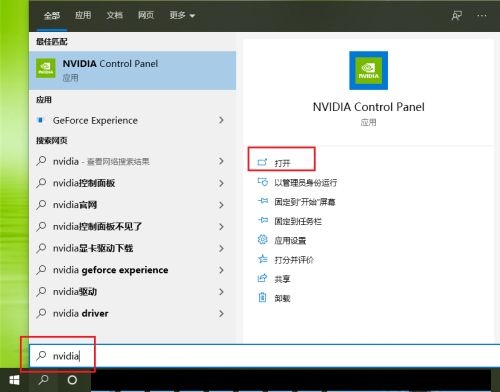Select the 全部 search tab
Screen dimensions: 500x392
pos(52,15)
